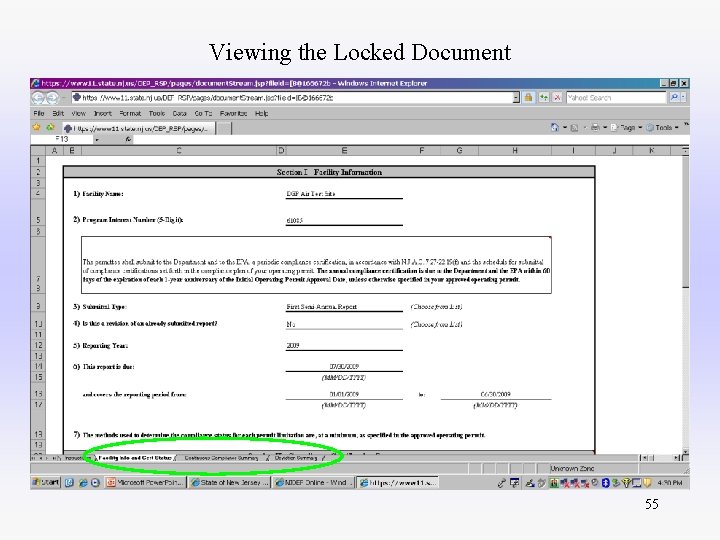Click the empty new tab button
This screenshot has width=720, height=540.
[223, 128]
